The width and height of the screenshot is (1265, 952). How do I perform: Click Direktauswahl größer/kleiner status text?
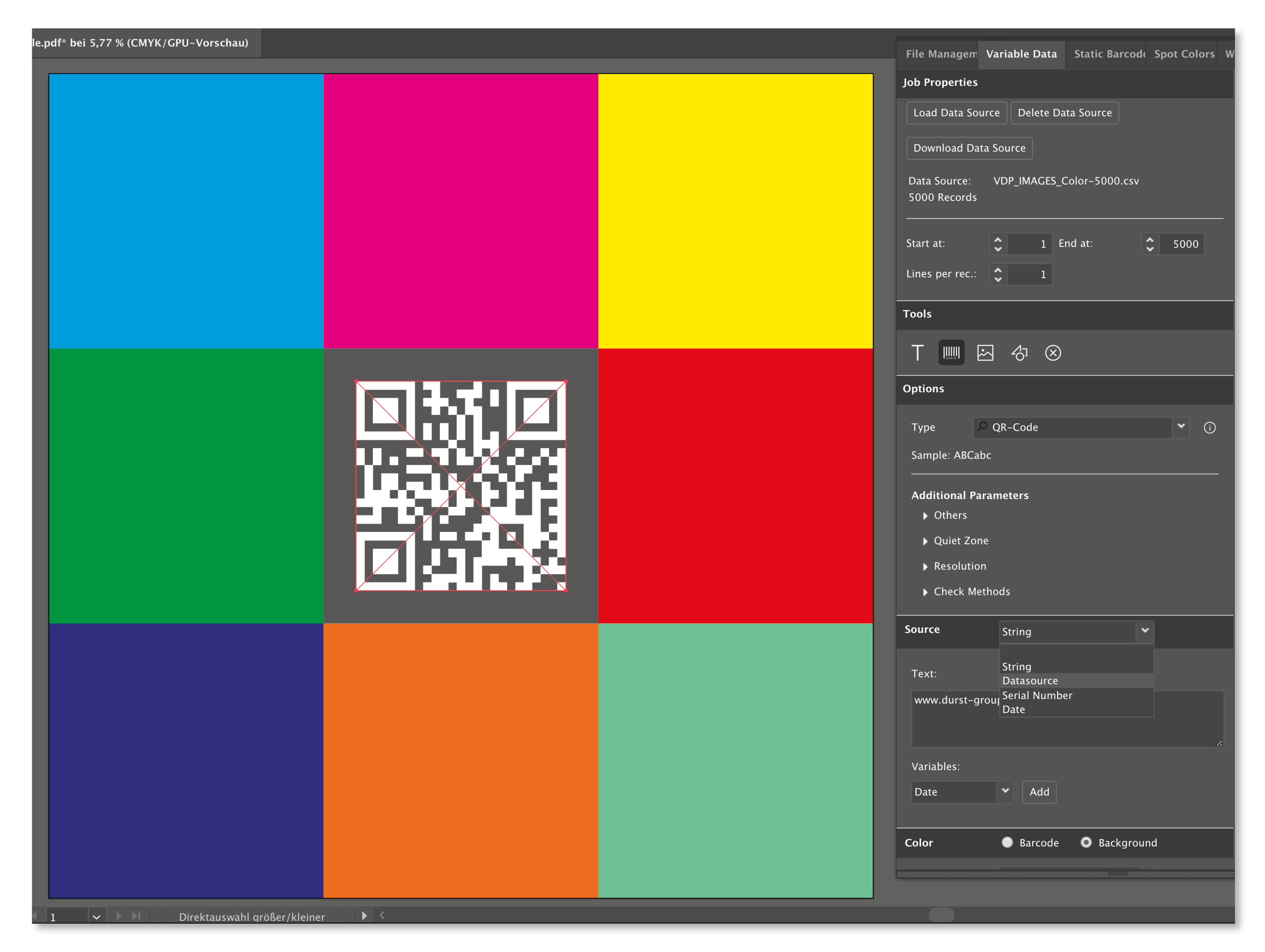tap(251, 917)
